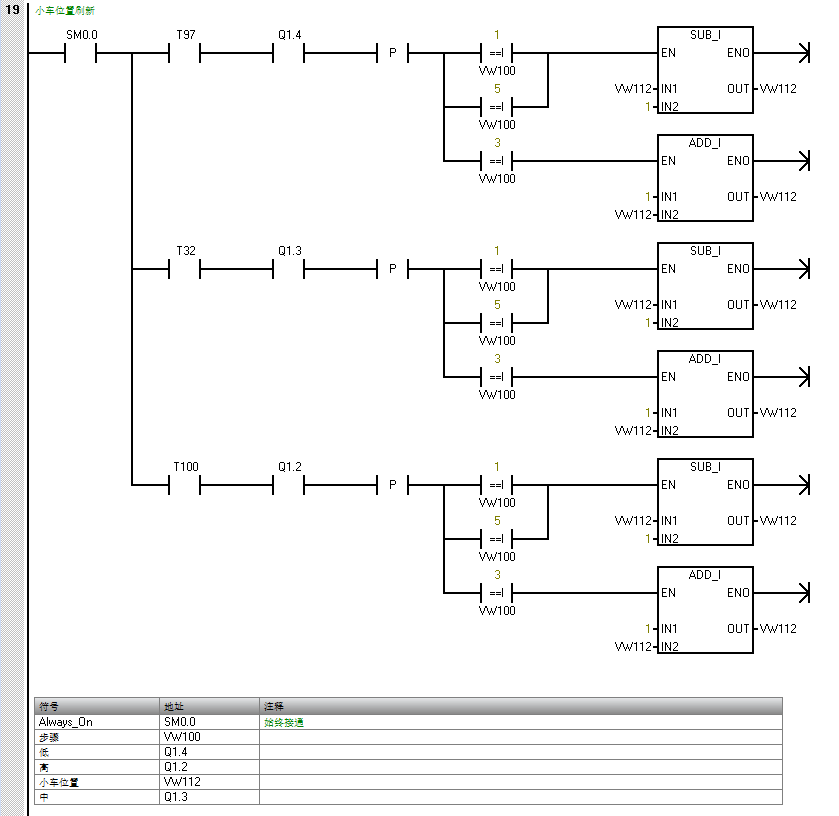Select the bottommost ADD_I instruction box
The width and height of the screenshot is (839, 816).
[705, 610]
